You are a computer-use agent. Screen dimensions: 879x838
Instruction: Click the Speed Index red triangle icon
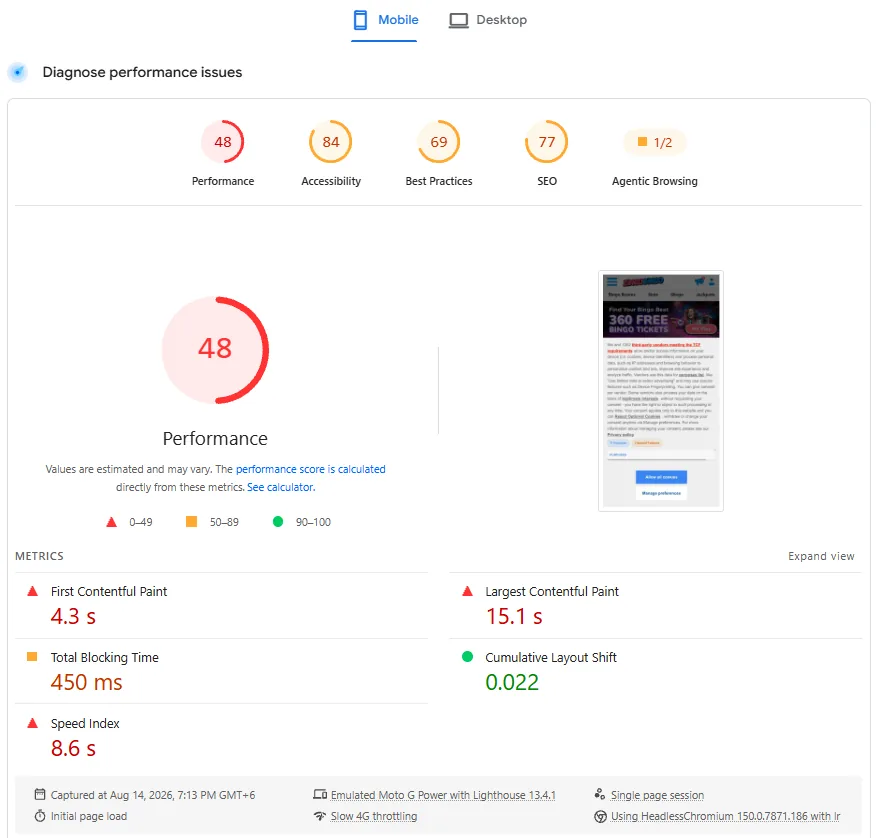33,723
